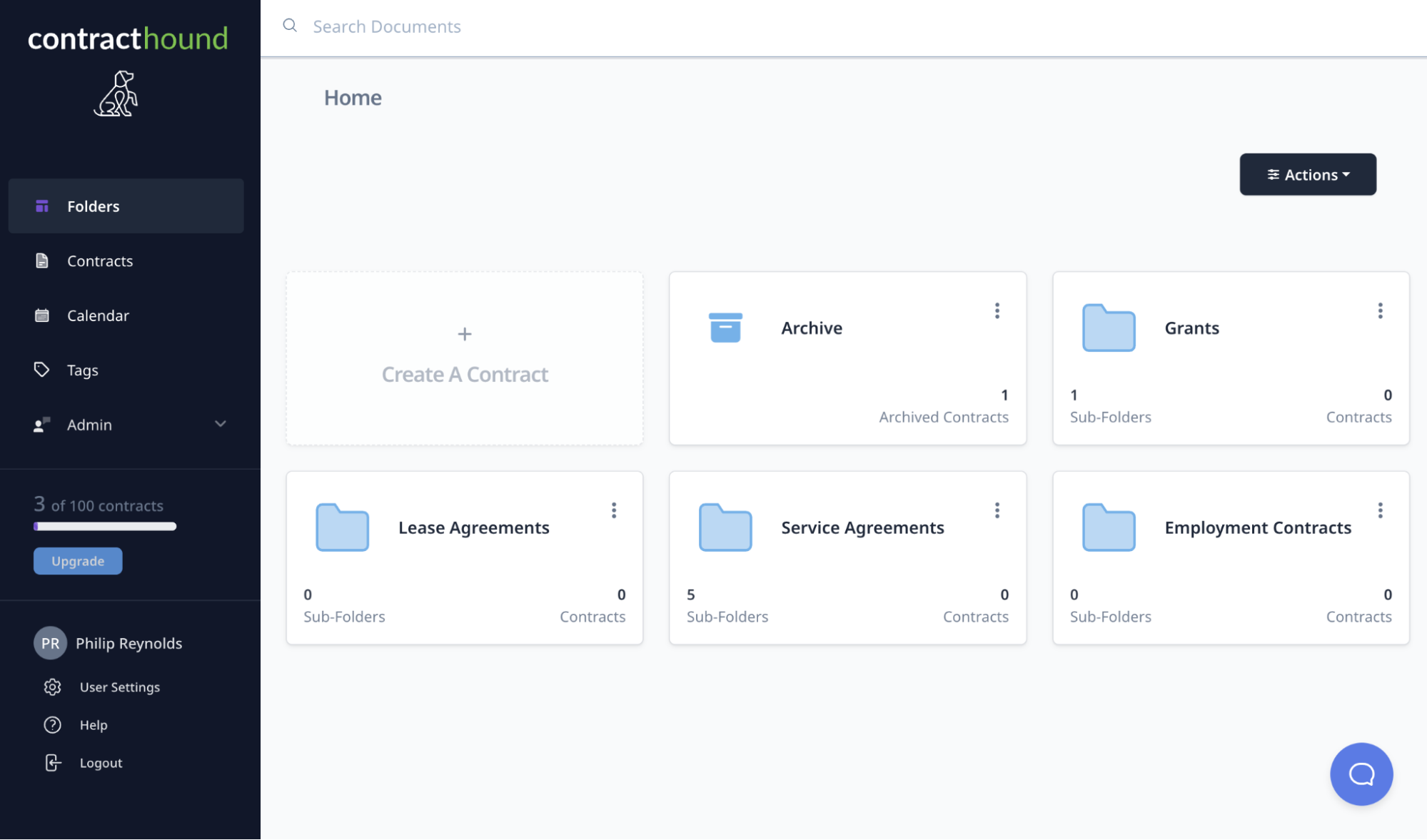Click the User Settings gear icon
The width and height of the screenshot is (1427, 840).
pyautogui.click(x=52, y=687)
